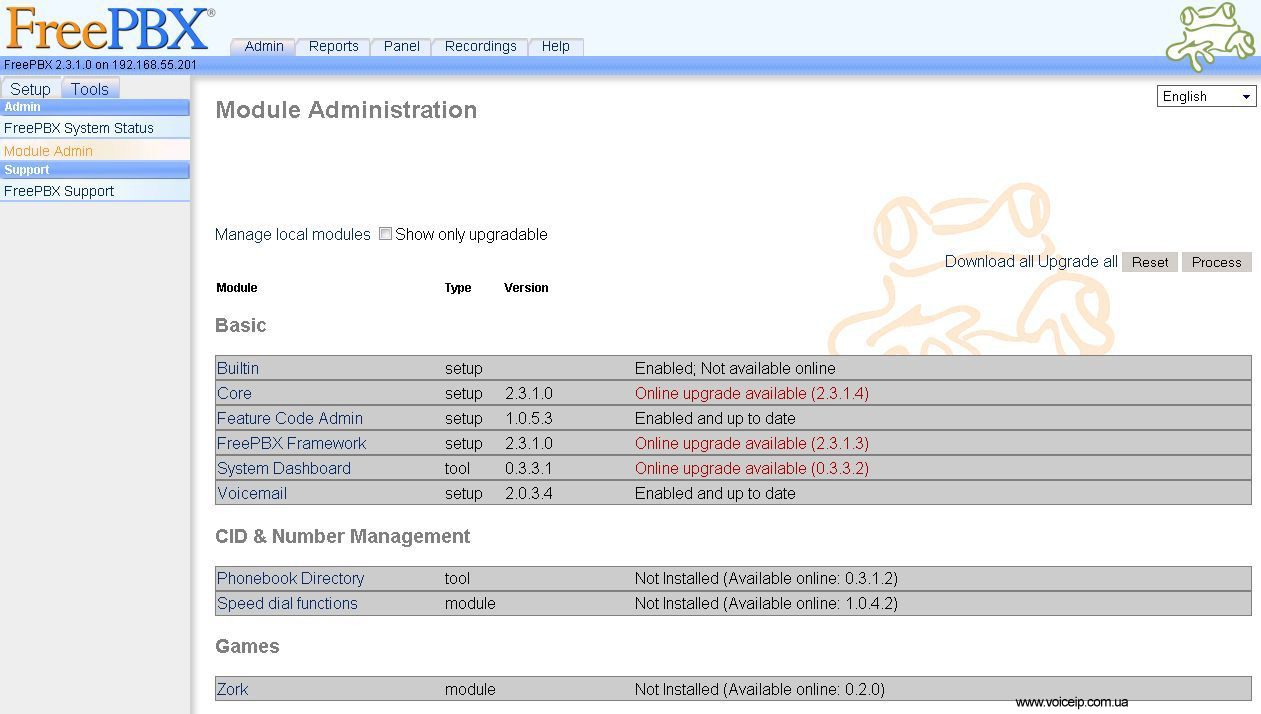Click the Process button

click(x=1216, y=262)
